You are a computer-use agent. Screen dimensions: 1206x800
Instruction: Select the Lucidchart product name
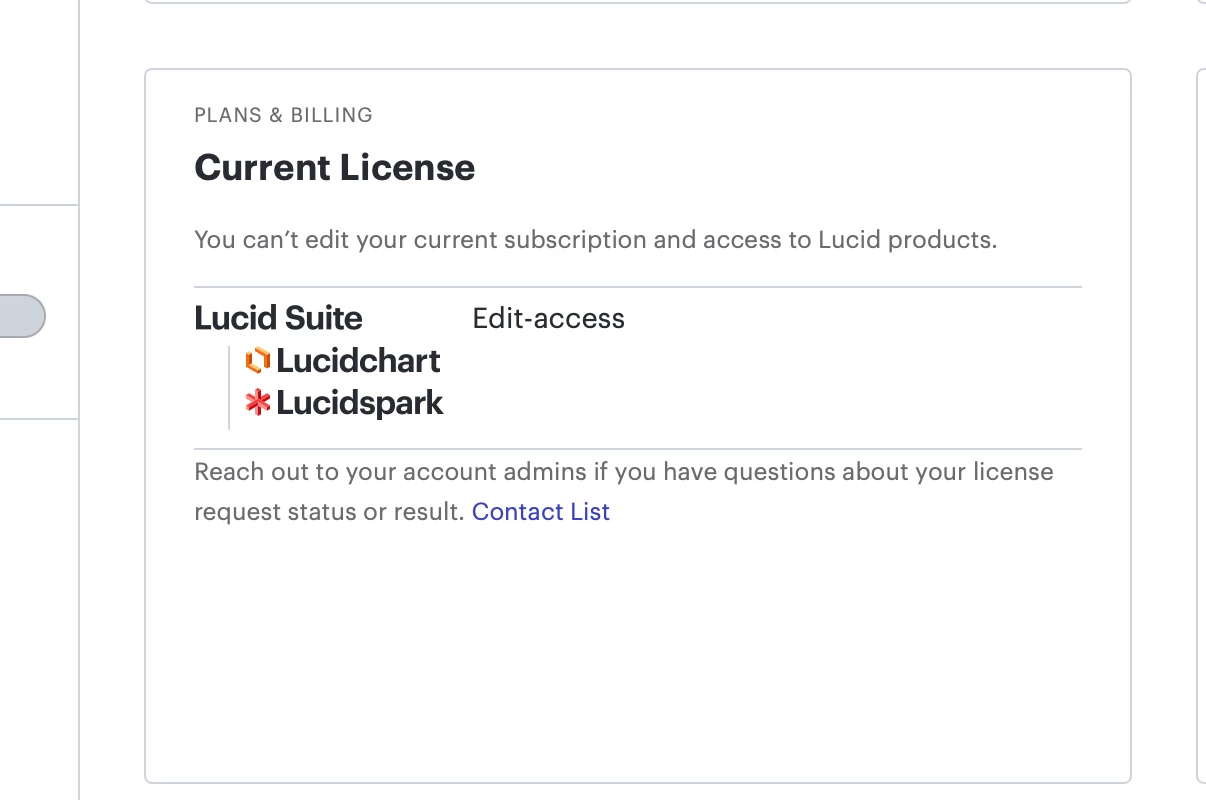[359, 360]
